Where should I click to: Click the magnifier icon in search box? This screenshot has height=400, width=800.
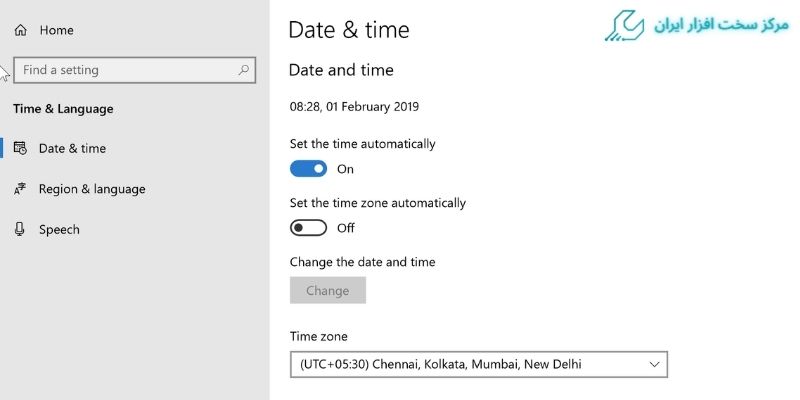coord(243,70)
